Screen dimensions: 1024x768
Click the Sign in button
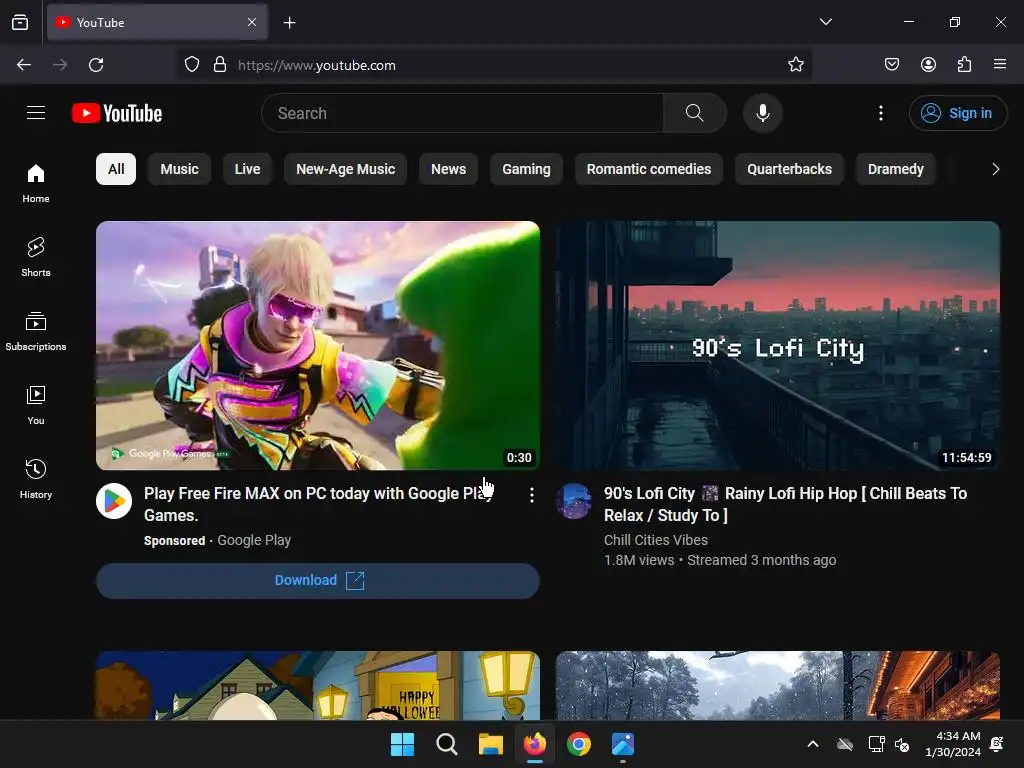pos(958,113)
